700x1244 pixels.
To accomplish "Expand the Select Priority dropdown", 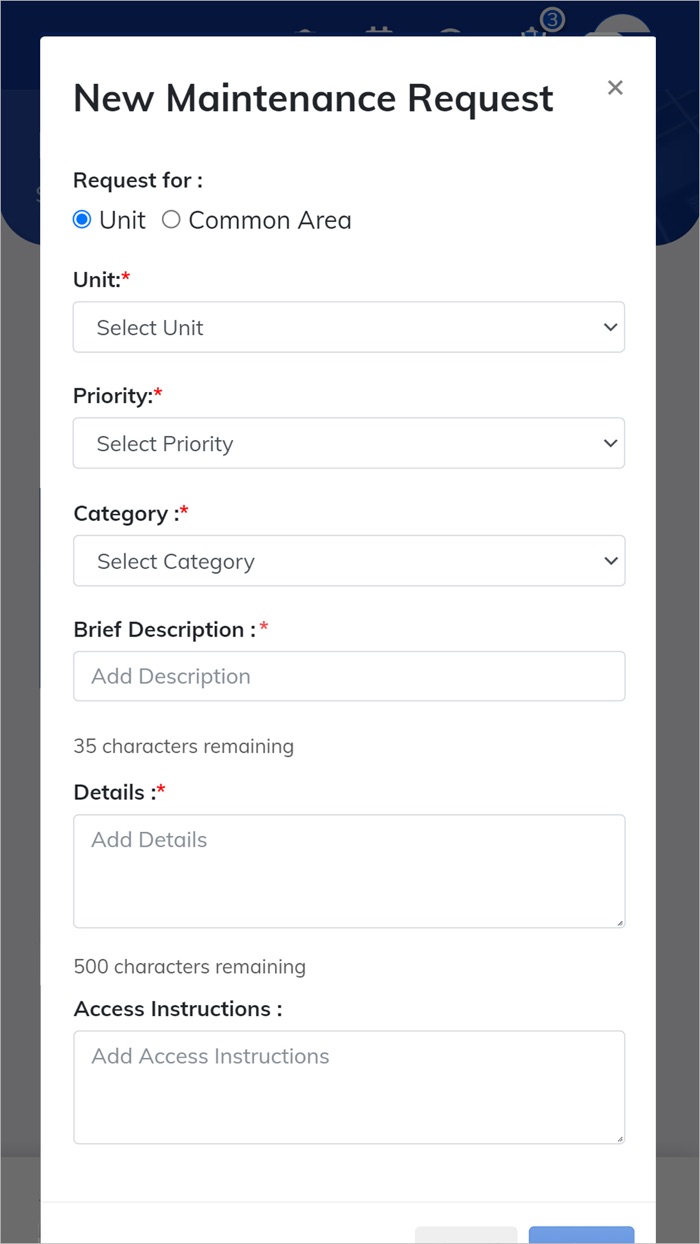I will [348, 443].
